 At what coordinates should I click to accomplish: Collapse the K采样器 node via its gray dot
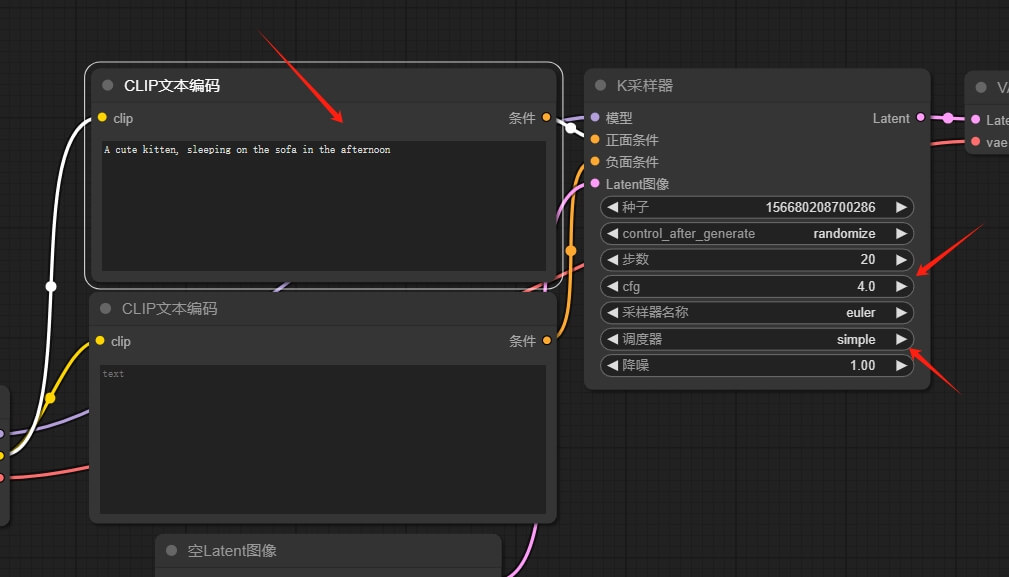601,86
